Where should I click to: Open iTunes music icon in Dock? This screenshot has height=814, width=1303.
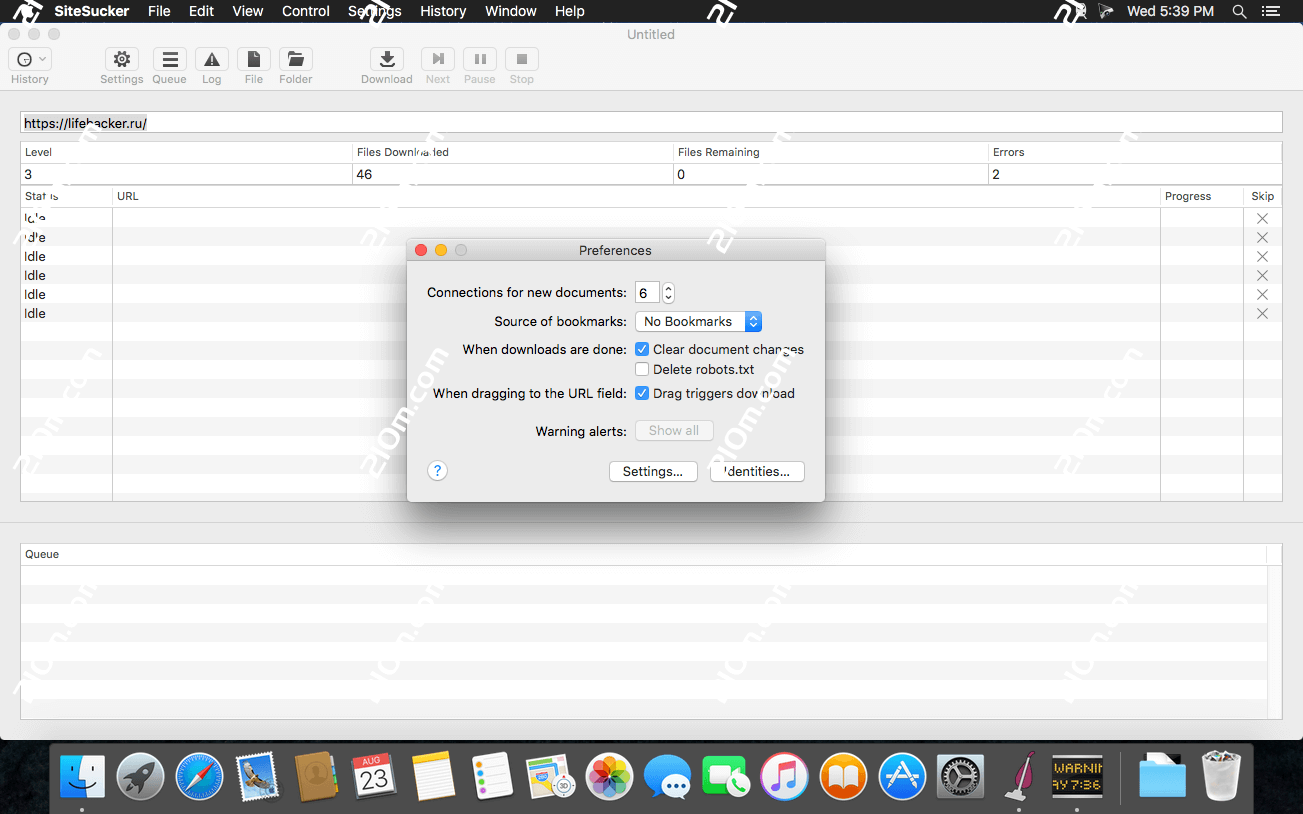click(x=784, y=776)
